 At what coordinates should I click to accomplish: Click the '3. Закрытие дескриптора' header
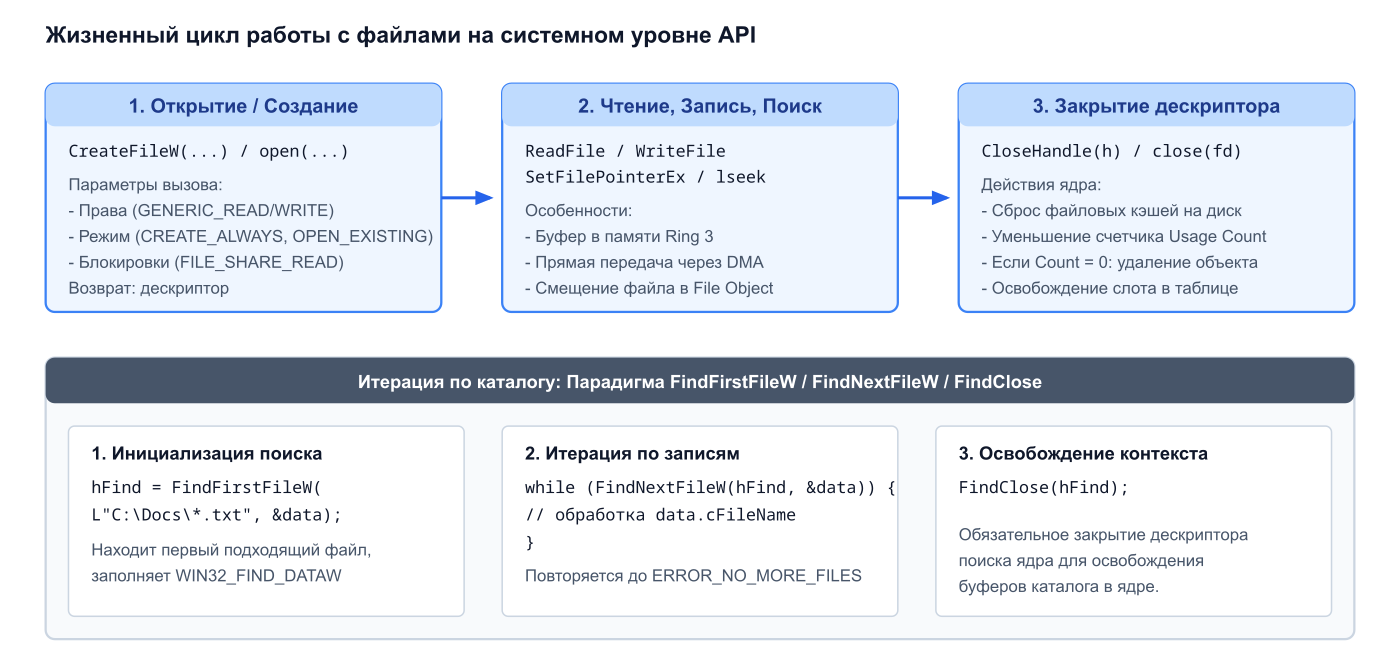tap(1156, 106)
